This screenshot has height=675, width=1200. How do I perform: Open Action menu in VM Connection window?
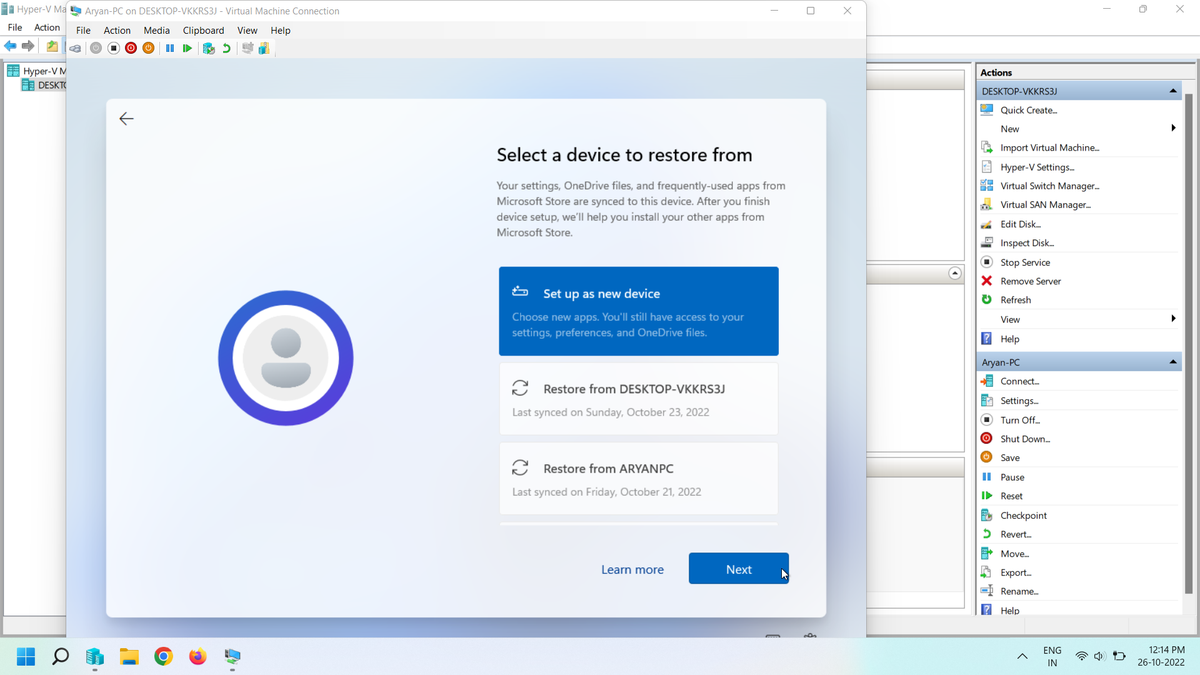[x=117, y=30]
